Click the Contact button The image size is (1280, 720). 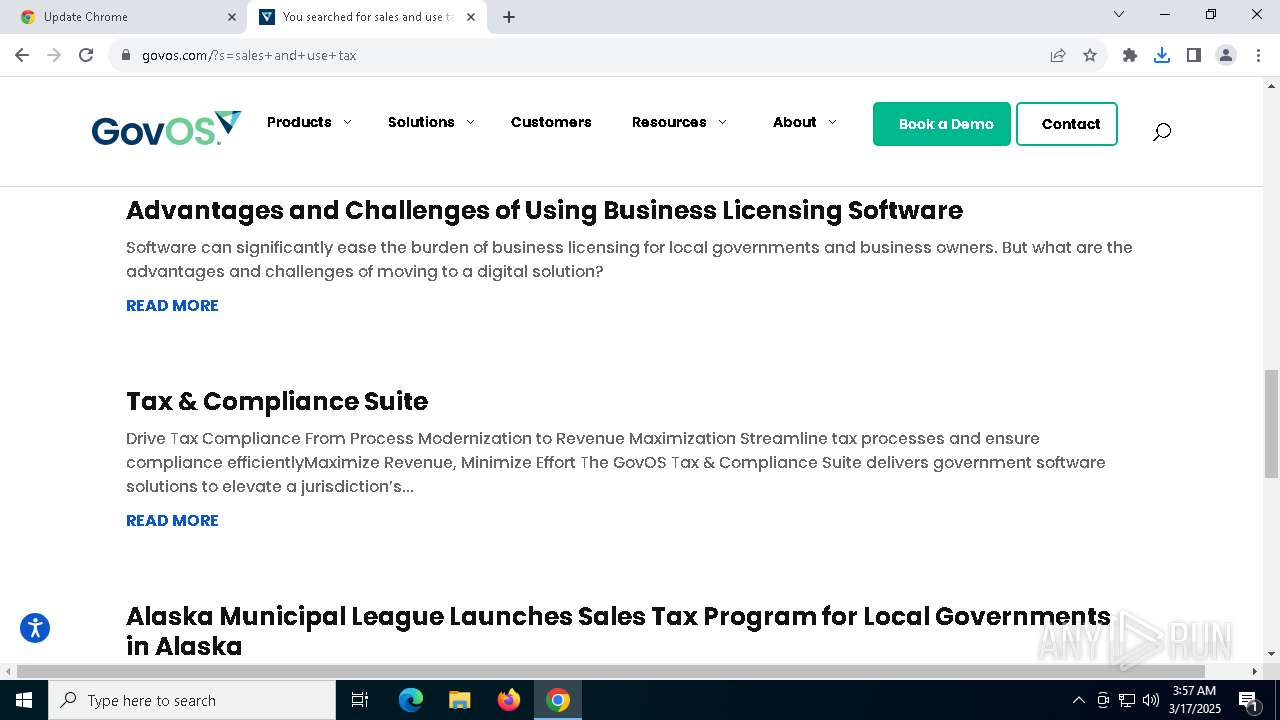[x=1067, y=124]
